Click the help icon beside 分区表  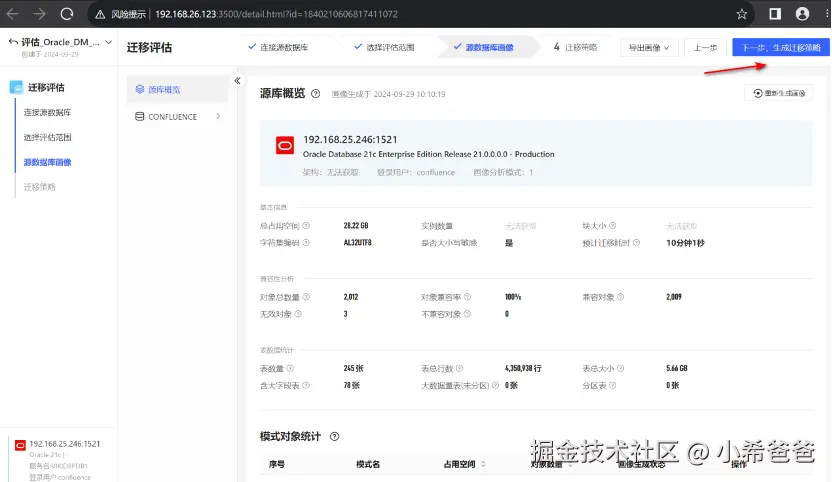(x=612, y=385)
